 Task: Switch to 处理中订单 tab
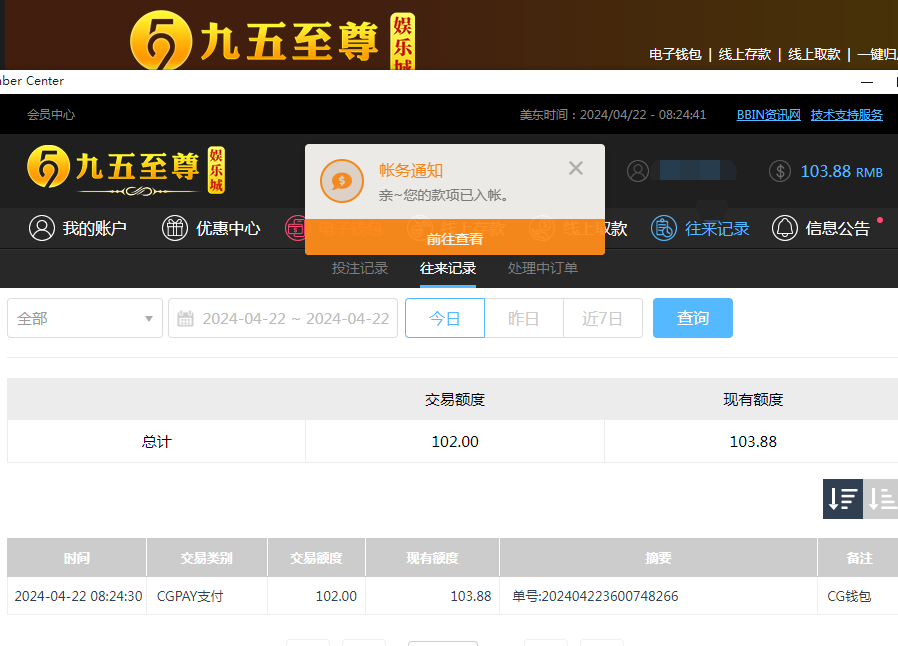[x=542, y=268]
